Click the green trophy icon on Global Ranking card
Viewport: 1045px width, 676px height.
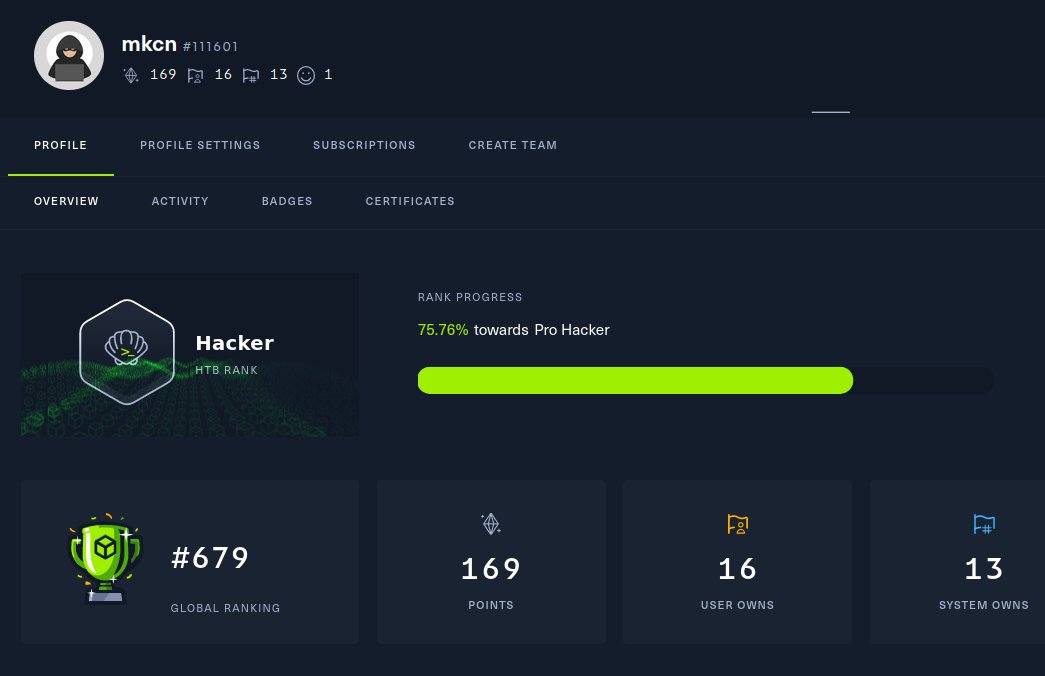pyautogui.click(x=105, y=560)
